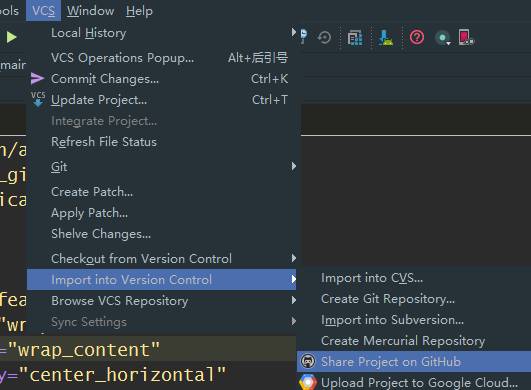Expand Import into Version Control arrow
Viewport: 531px width, 390px height.
294,279
